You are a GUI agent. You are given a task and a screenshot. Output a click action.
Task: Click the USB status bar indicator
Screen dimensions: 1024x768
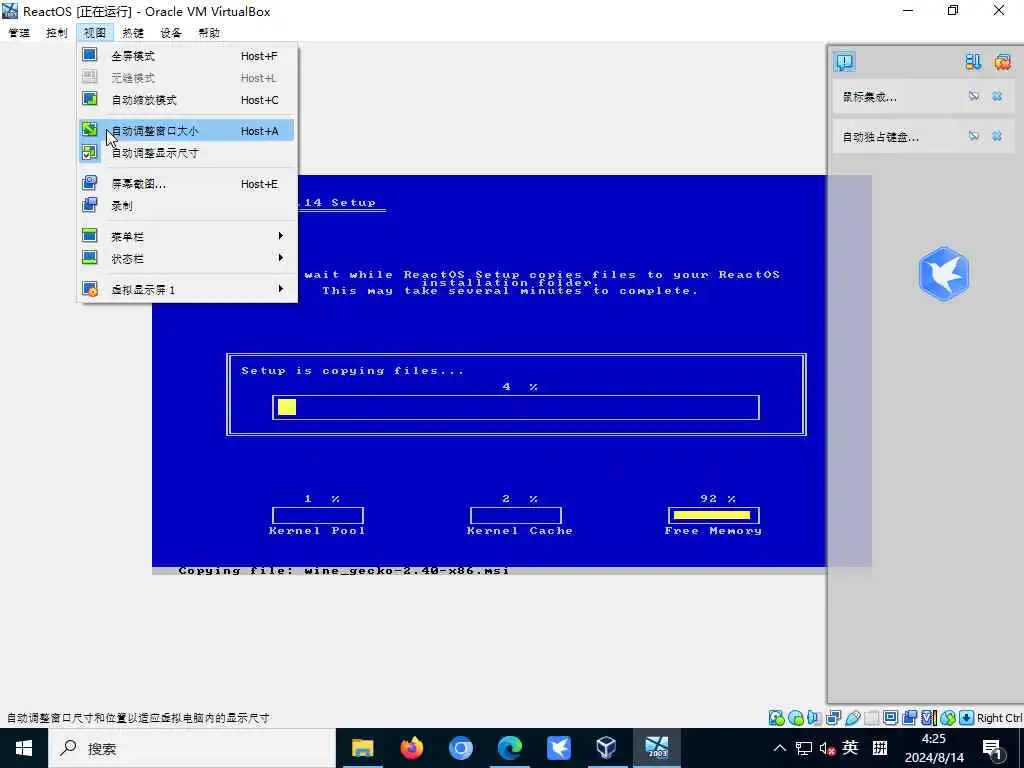[853, 718]
